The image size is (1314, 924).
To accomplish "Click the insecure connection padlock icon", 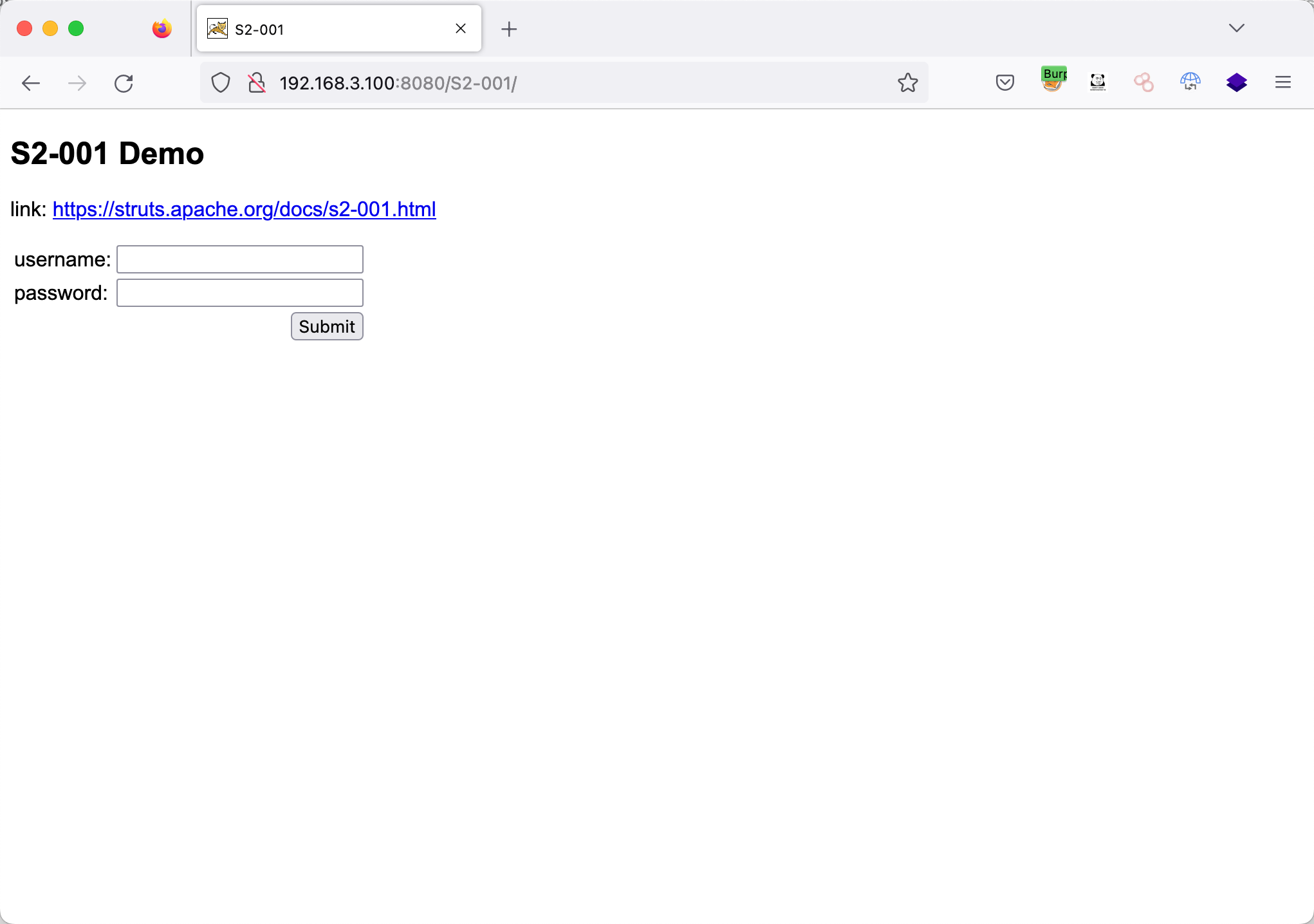I will point(257,83).
